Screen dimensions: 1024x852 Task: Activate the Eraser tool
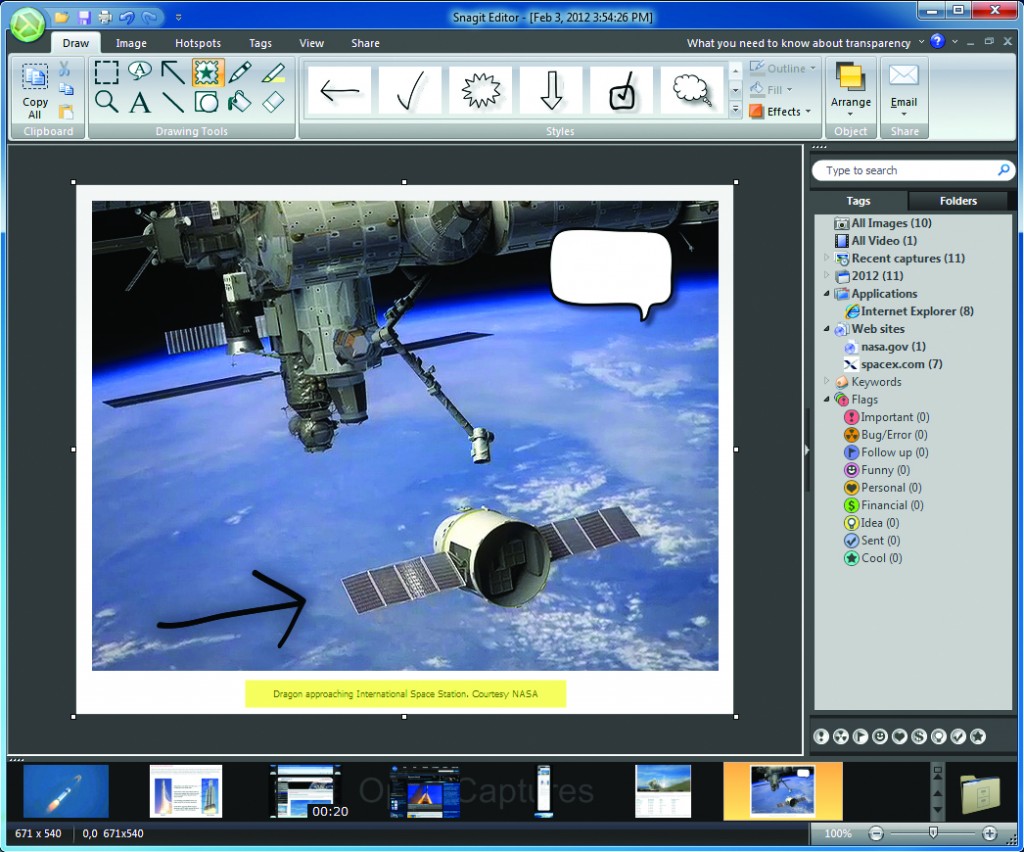point(273,101)
